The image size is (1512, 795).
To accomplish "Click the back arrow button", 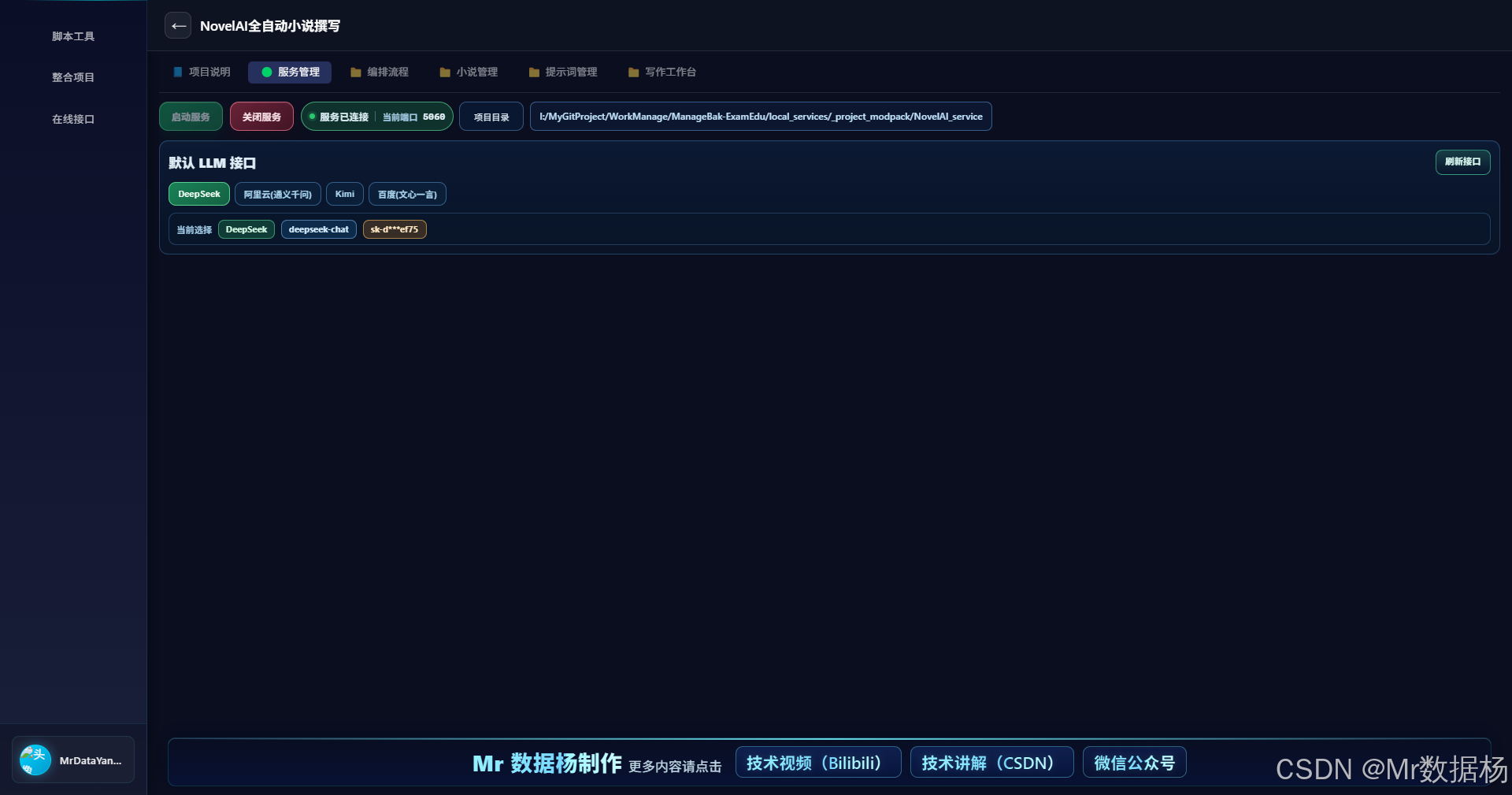I will pos(178,26).
